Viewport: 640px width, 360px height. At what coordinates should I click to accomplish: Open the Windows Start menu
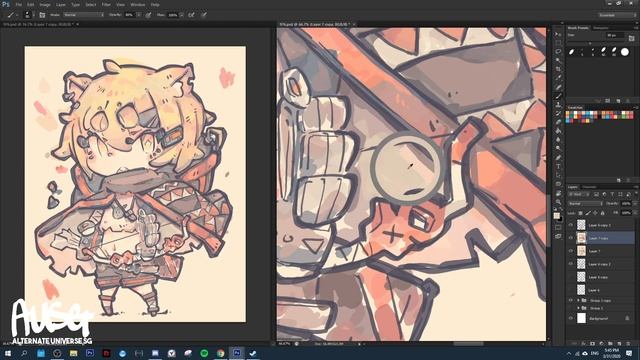[8, 353]
